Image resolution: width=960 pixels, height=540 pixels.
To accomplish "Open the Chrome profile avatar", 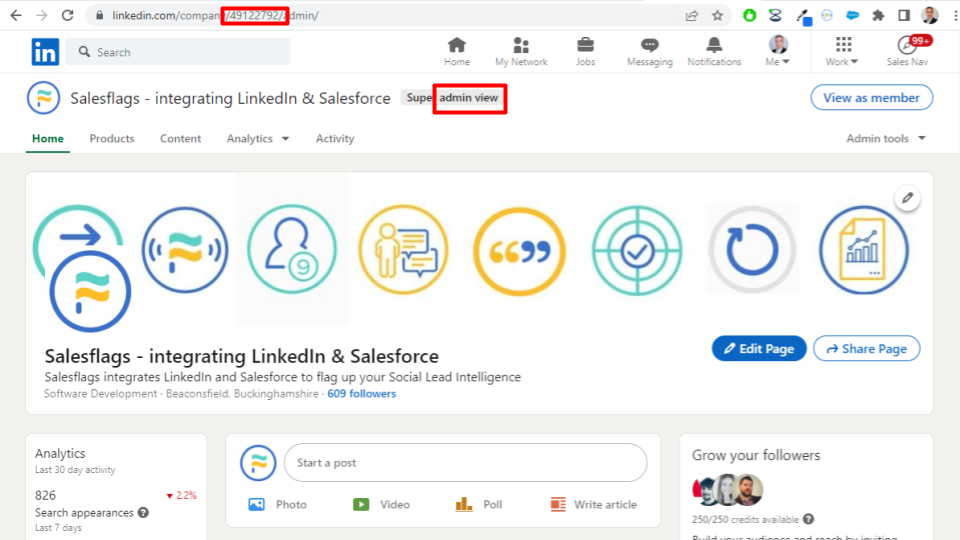I will coord(930,15).
